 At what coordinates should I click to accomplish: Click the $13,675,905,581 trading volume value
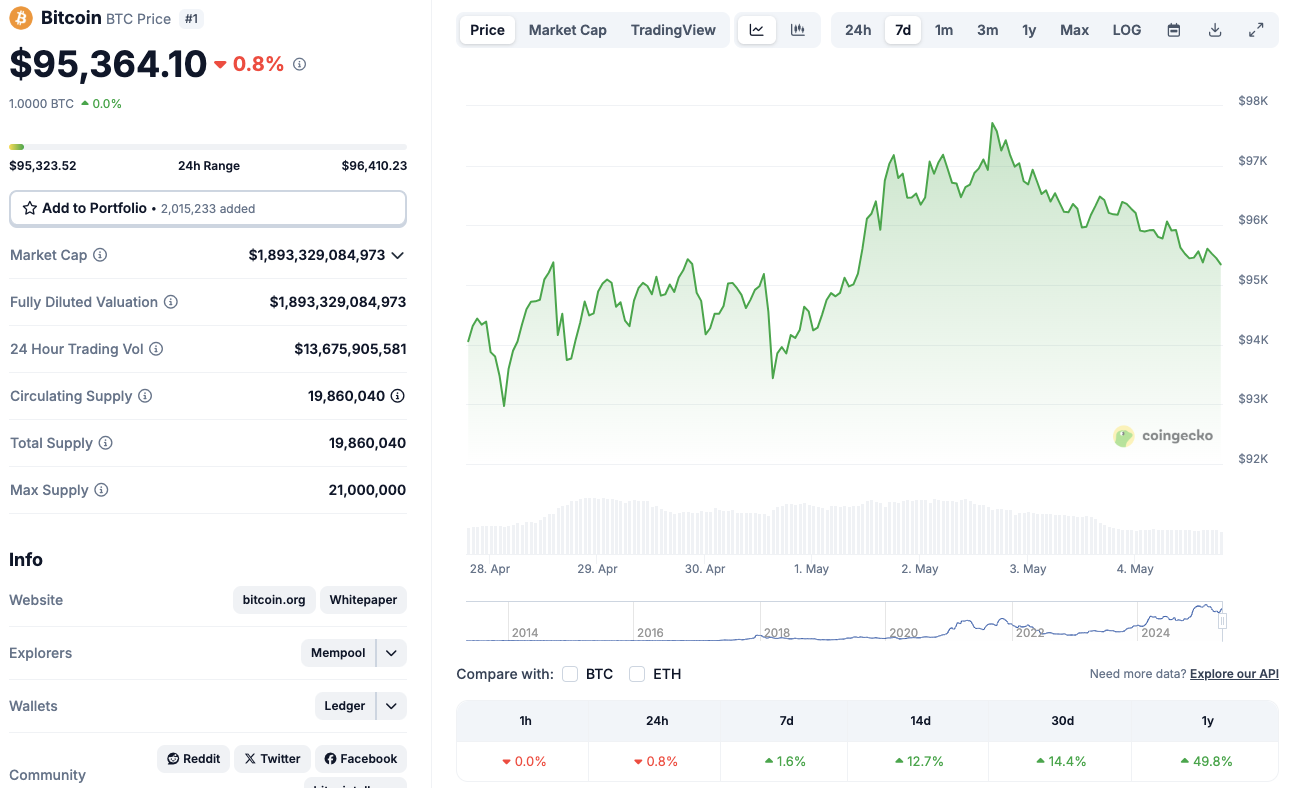(x=350, y=349)
